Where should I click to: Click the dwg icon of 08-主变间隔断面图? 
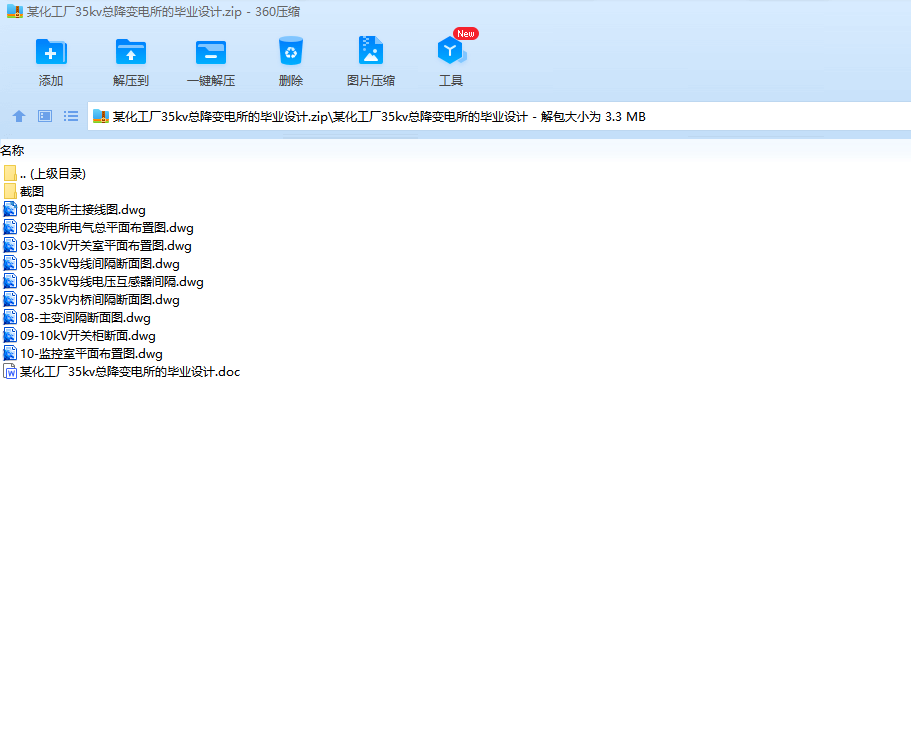click(x=10, y=317)
